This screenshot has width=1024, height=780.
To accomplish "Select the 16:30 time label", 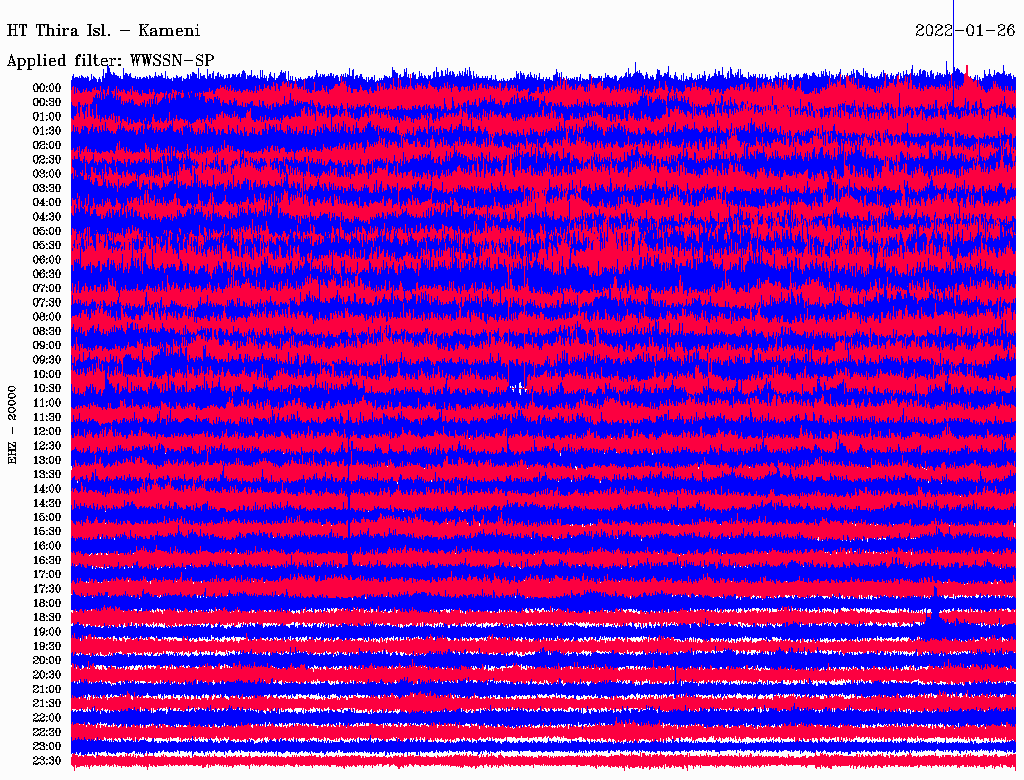I will (x=47, y=561).
